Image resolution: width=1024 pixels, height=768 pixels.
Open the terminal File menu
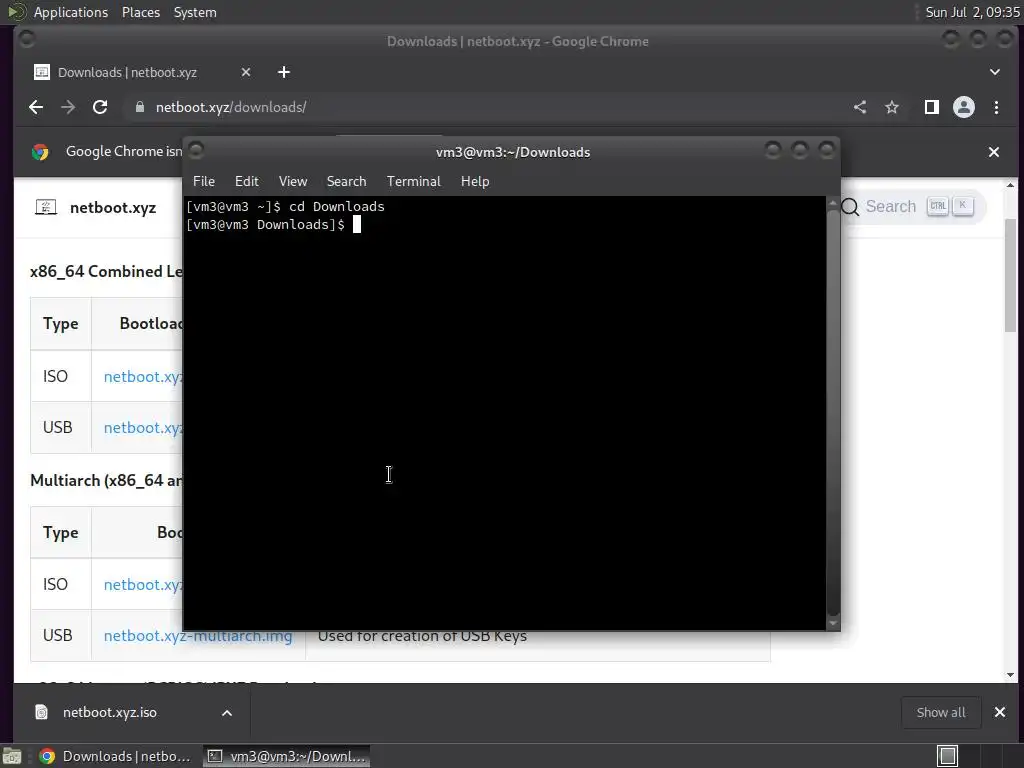204,182
